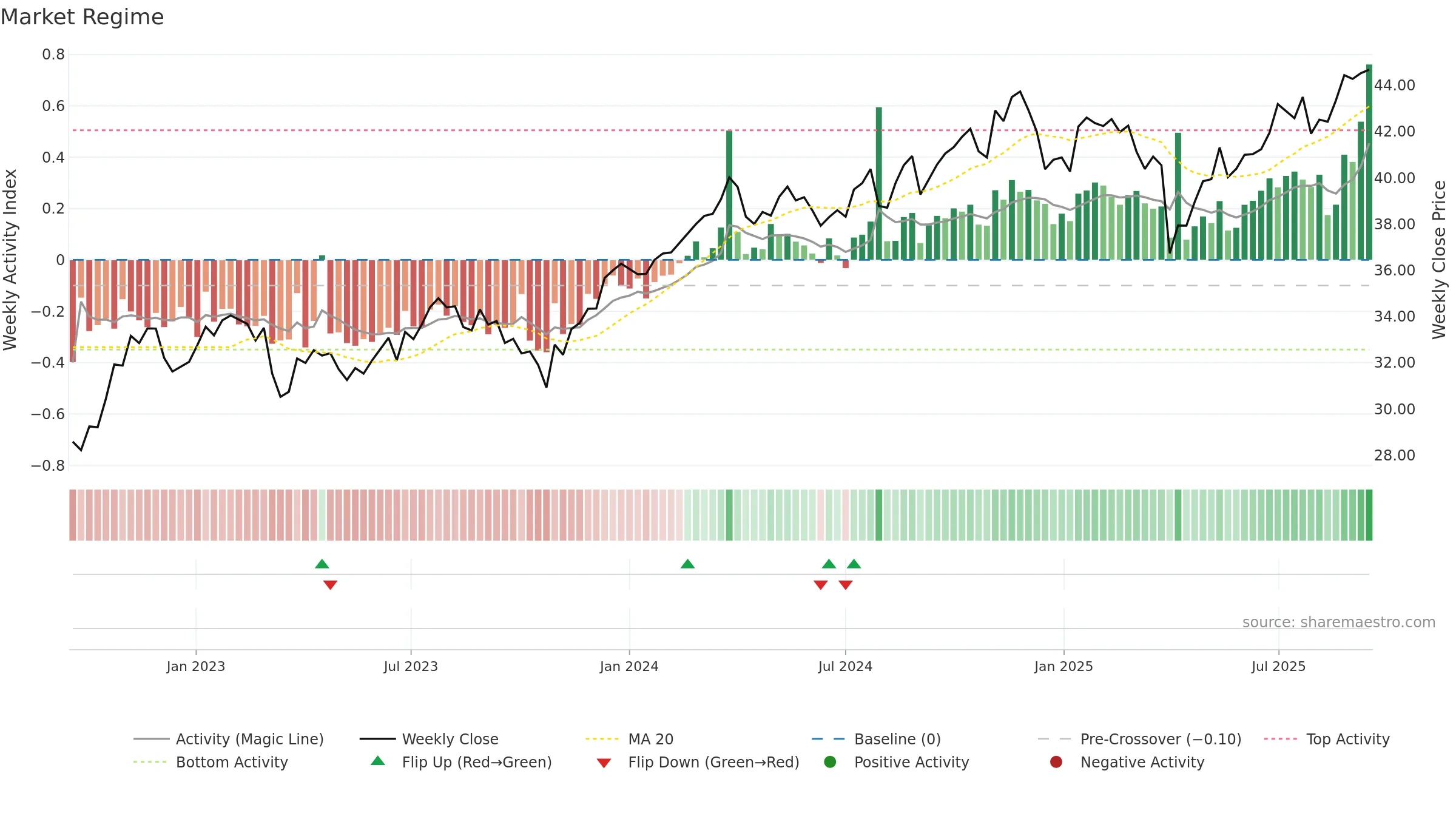Toggle the Weekly Close legend entry
Screen dimensions: 1456x819
click(x=430, y=739)
